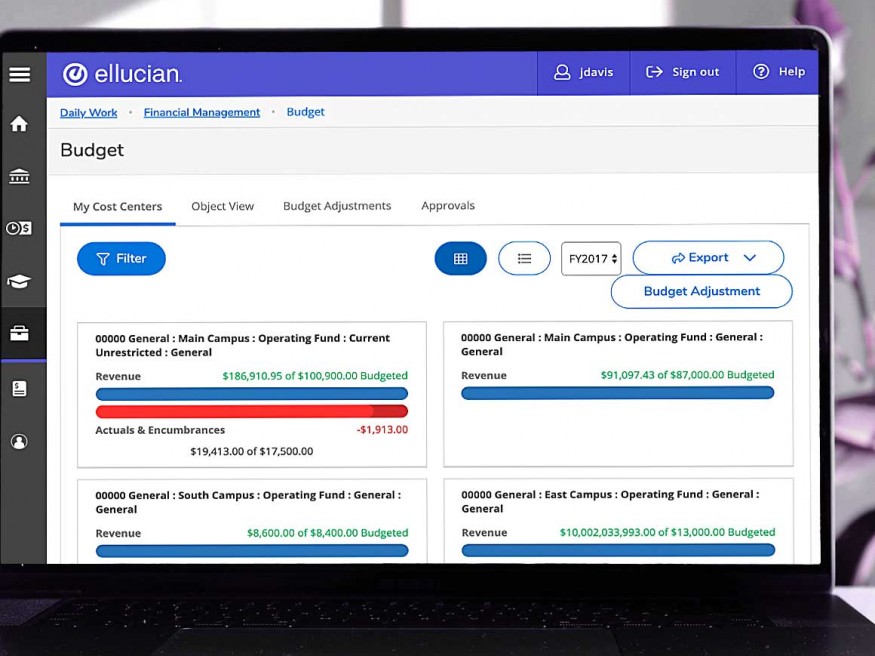Click the Filter button
The image size is (875, 656).
(121, 259)
